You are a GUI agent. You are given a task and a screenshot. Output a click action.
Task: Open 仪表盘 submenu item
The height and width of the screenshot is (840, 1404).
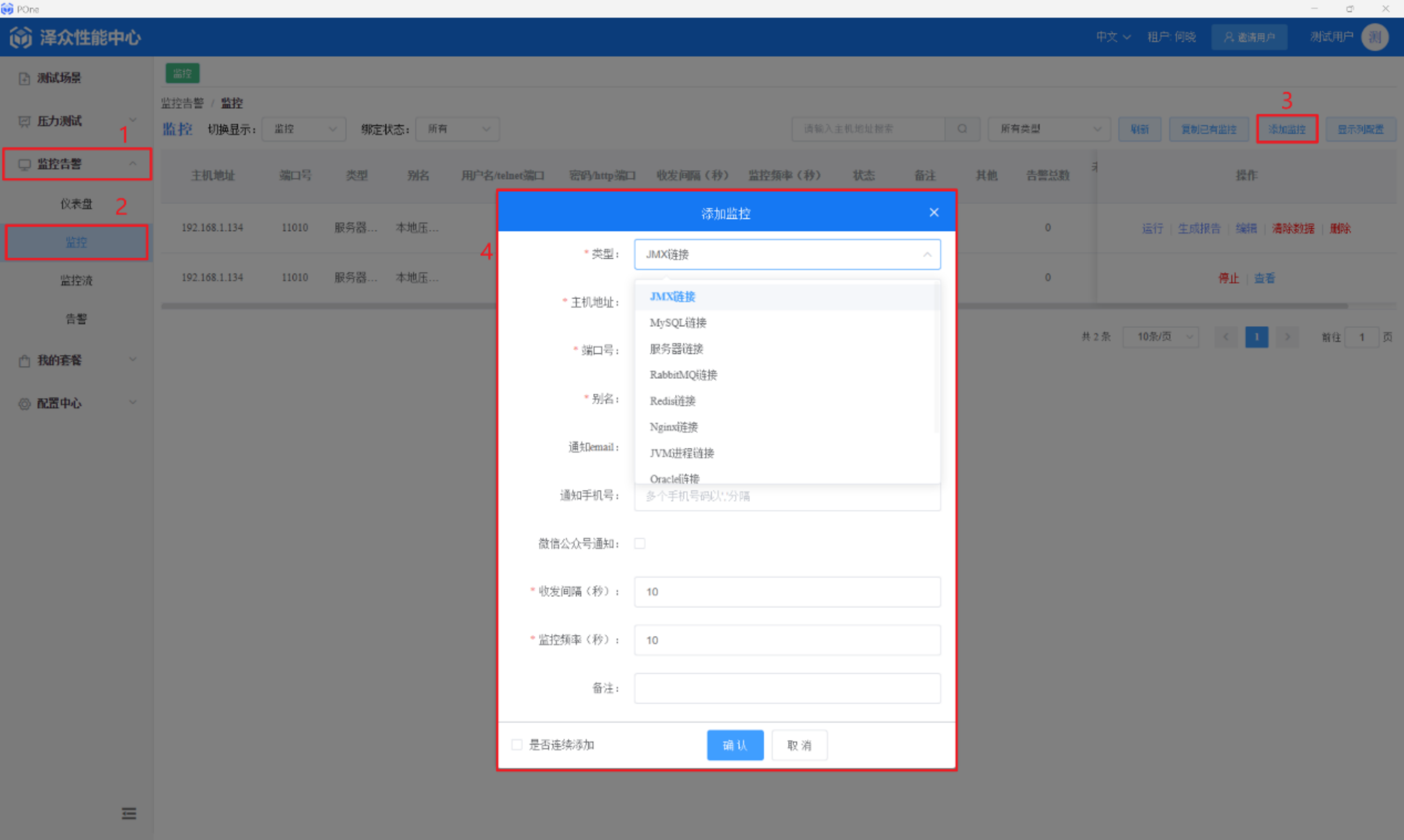click(x=76, y=204)
